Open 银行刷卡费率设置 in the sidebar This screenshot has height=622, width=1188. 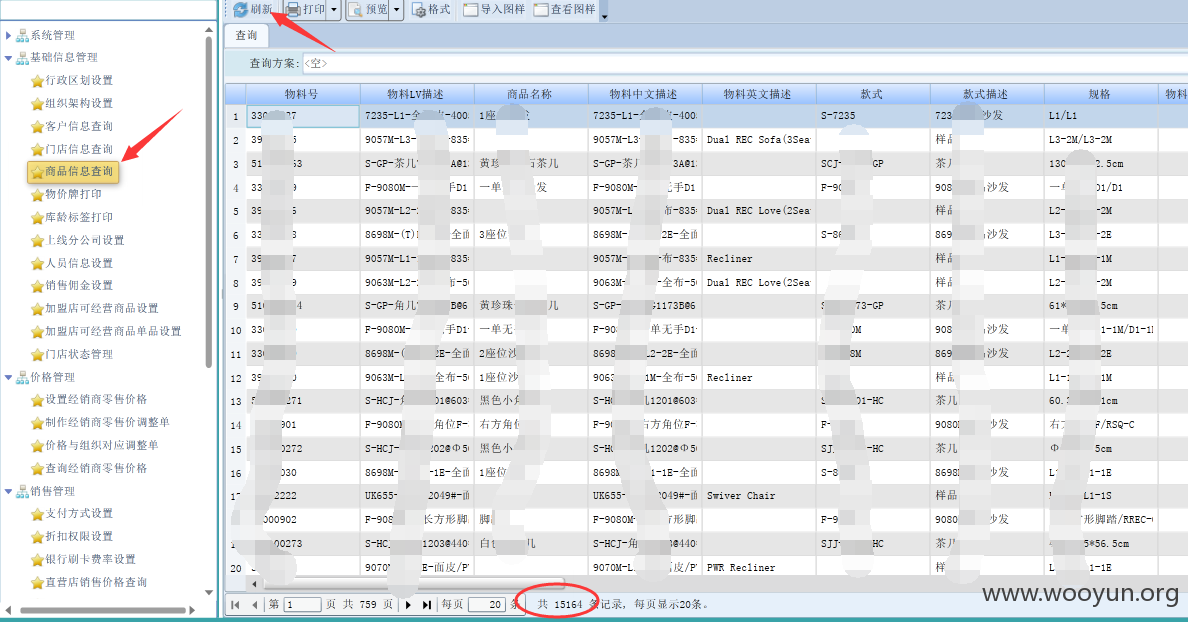(90, 559)
